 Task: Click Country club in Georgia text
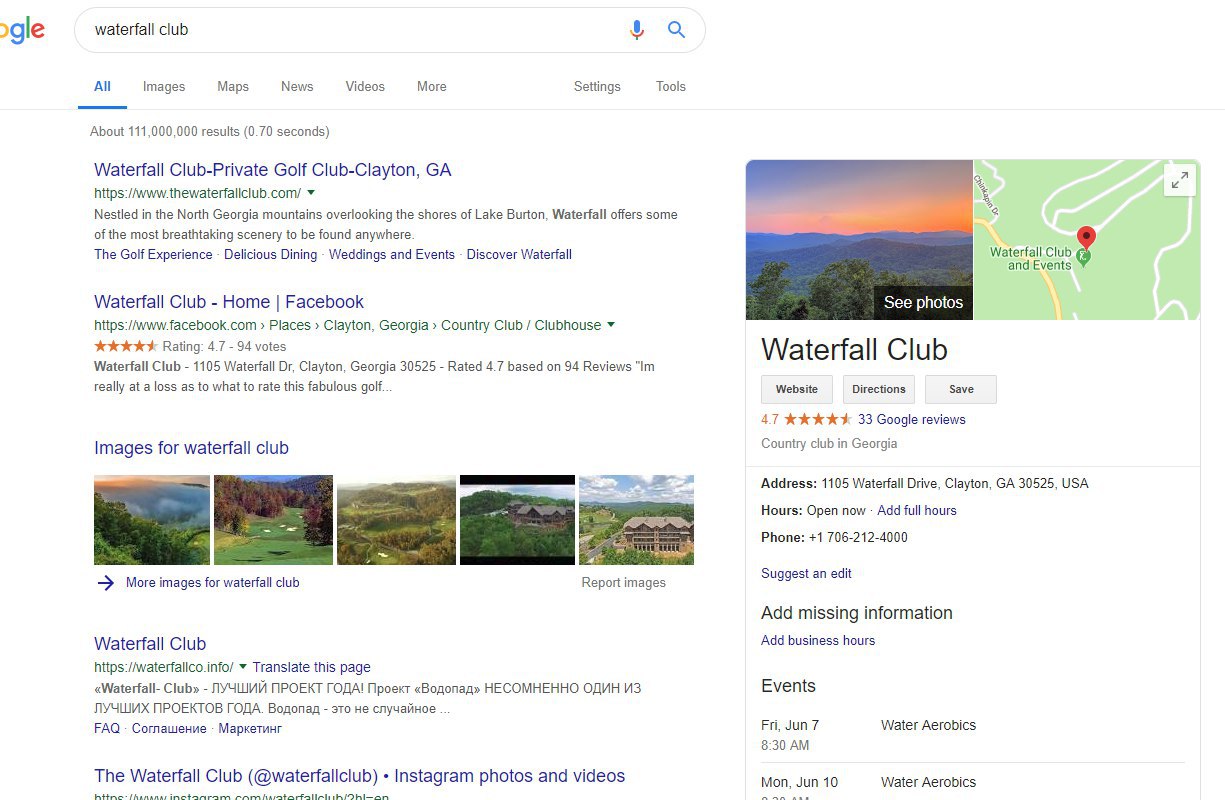tap(829, 444)
